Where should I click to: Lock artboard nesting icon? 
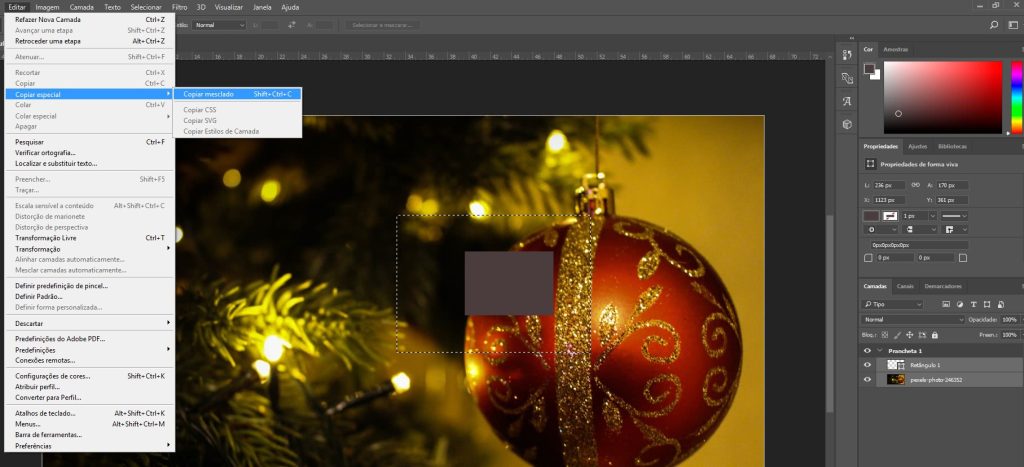(x=922, y=335)
